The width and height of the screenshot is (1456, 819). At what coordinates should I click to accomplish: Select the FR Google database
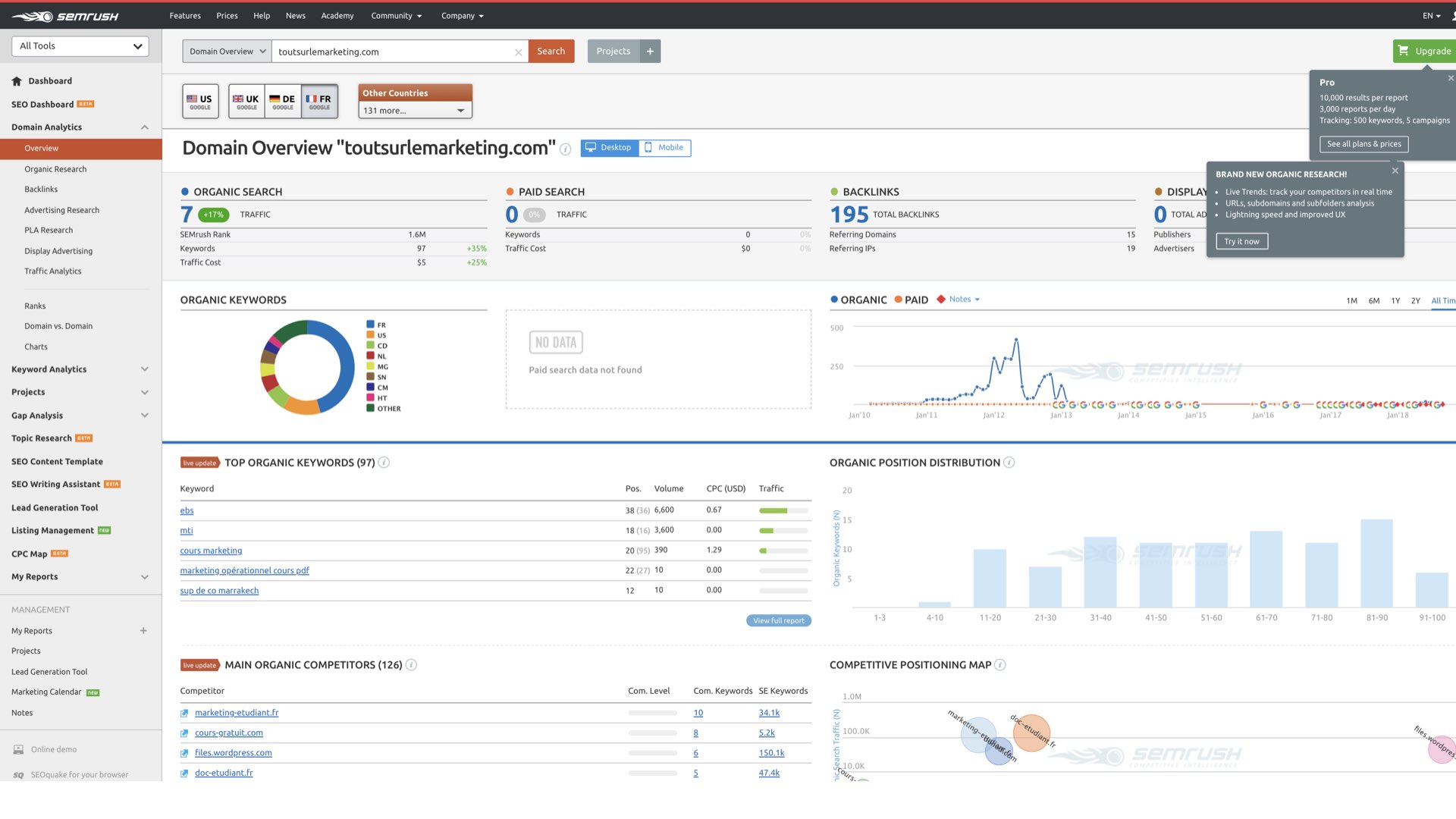coord(319,102)
